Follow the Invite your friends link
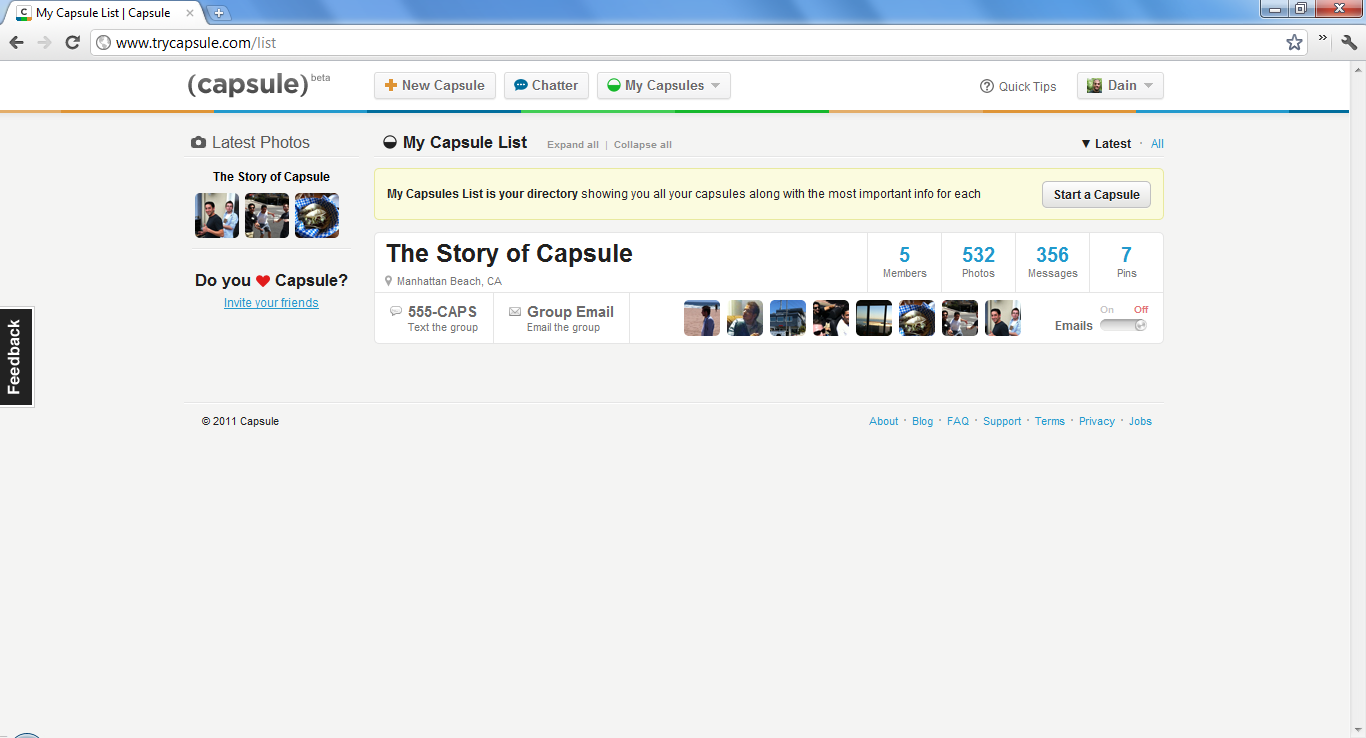Viewport: 1366px width, 738px height. [271, 302]
